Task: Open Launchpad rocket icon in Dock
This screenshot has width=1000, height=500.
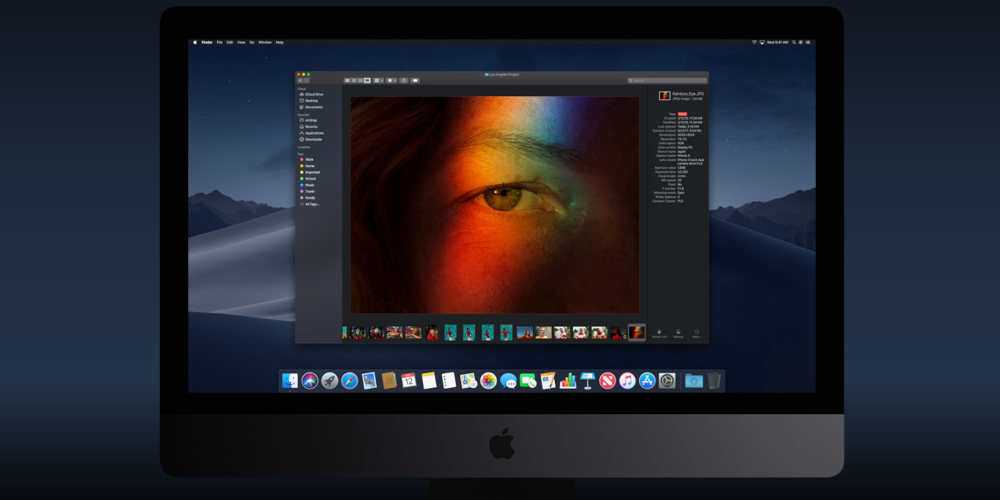Action: [x=330, y=381]
